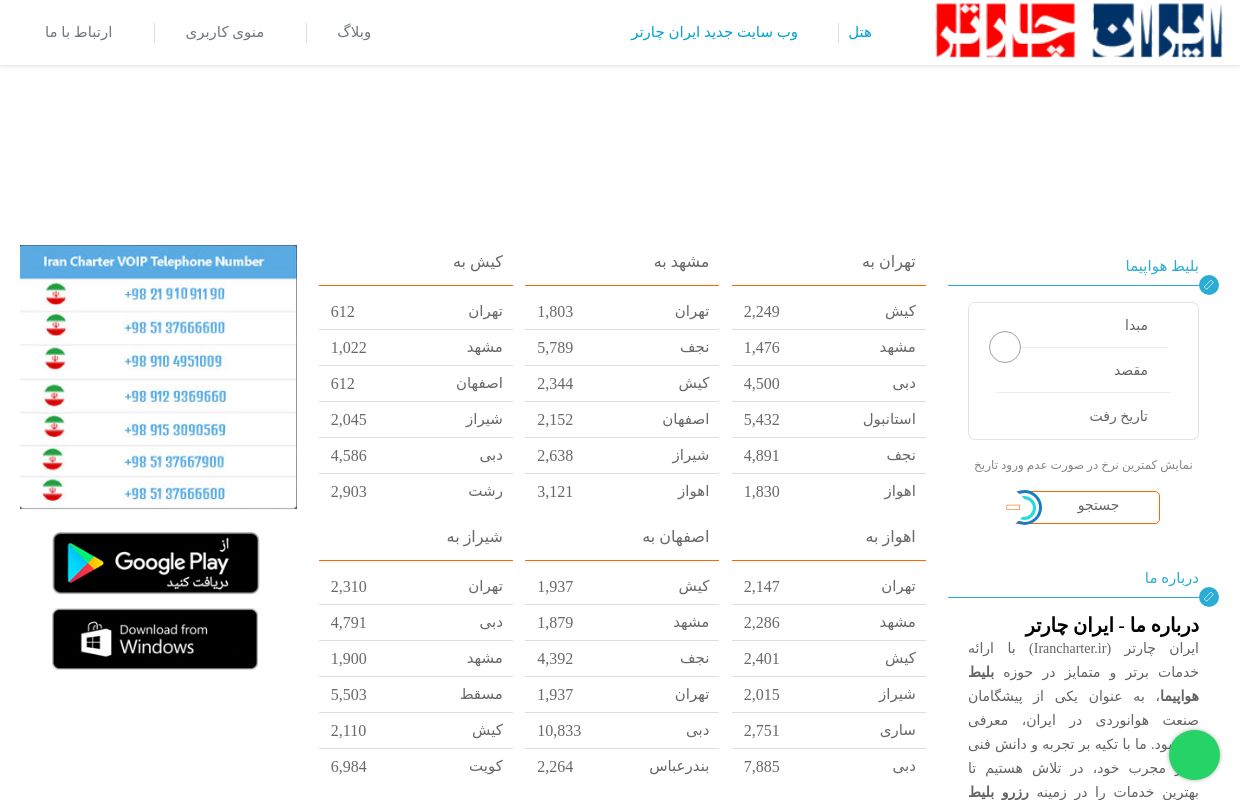Click the مشهد به table heading

(x=682, y=262)
